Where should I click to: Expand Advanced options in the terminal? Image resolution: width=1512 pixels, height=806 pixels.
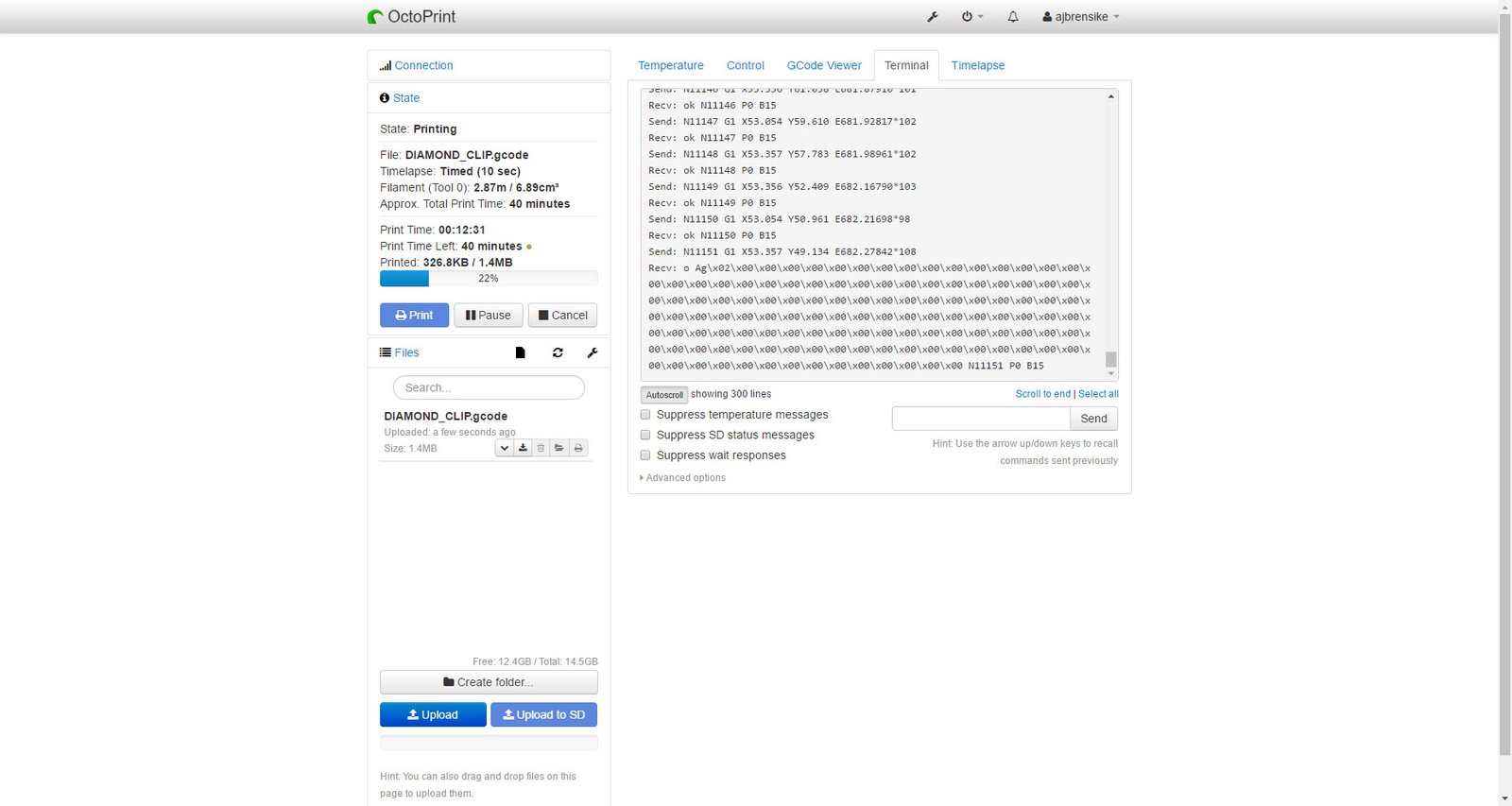click(x=683, y=478)
